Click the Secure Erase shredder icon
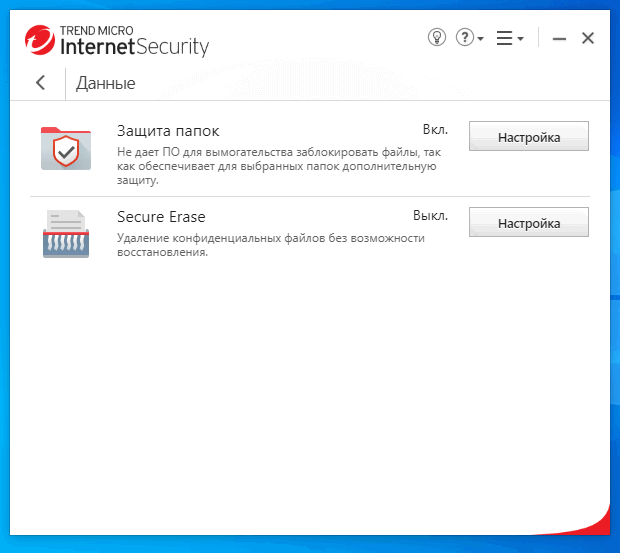Image resolution: width=620 pixels, height=553 pixels. coord(66,233)
